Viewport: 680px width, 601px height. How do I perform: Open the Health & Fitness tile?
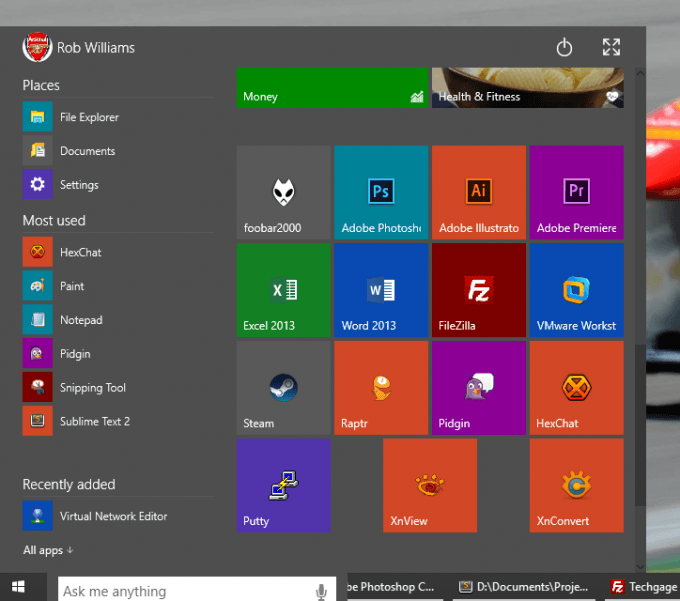click(x=528, y=88)
